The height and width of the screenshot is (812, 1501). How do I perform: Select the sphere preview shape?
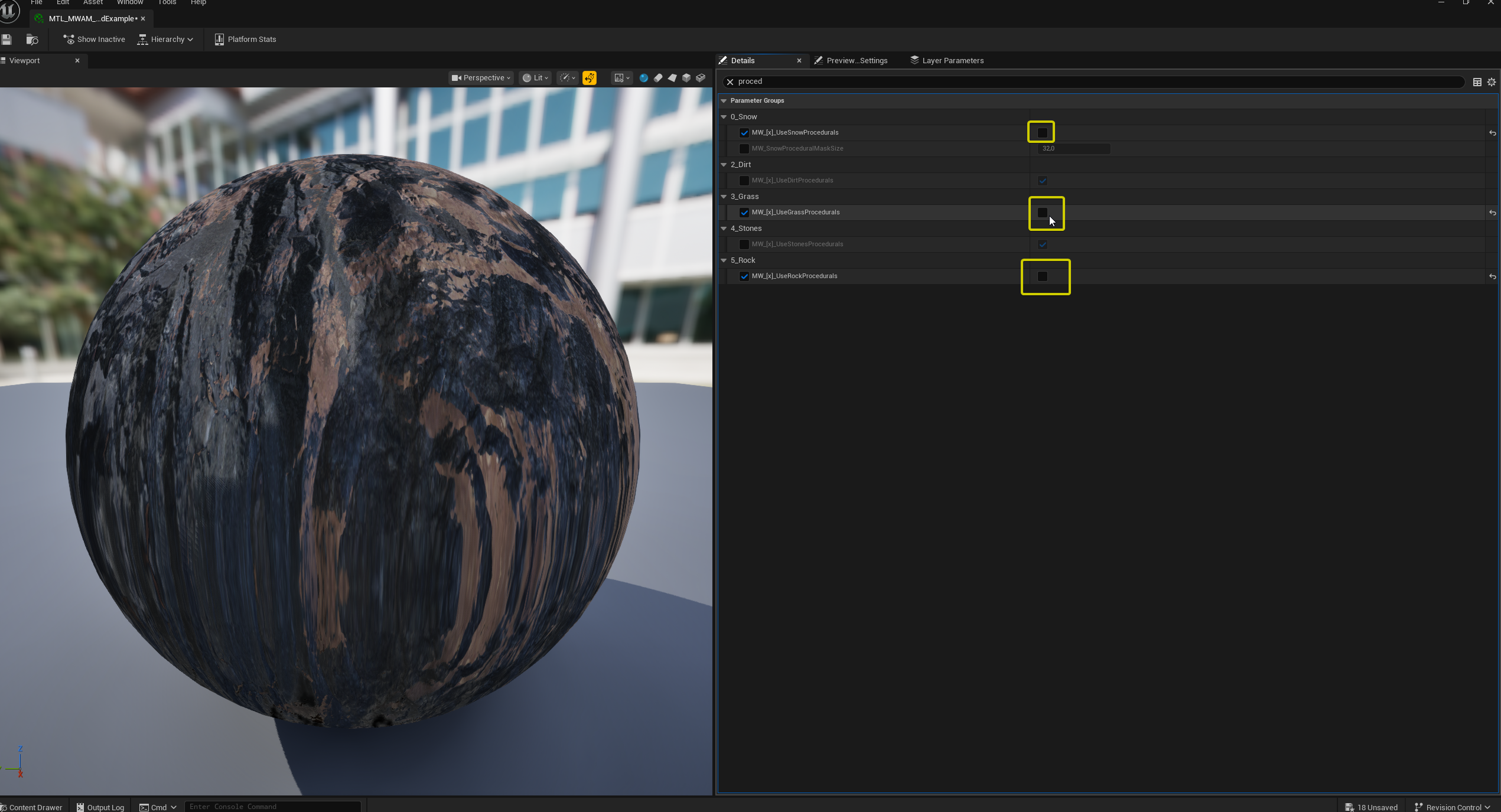(644, 78)
